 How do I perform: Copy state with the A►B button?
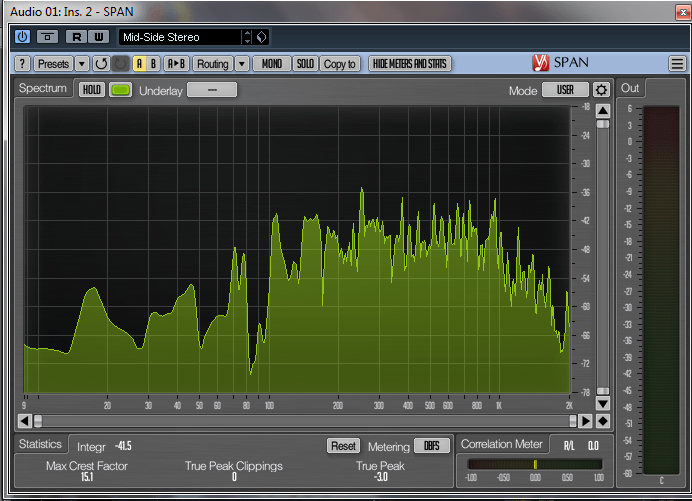[175, 64]
